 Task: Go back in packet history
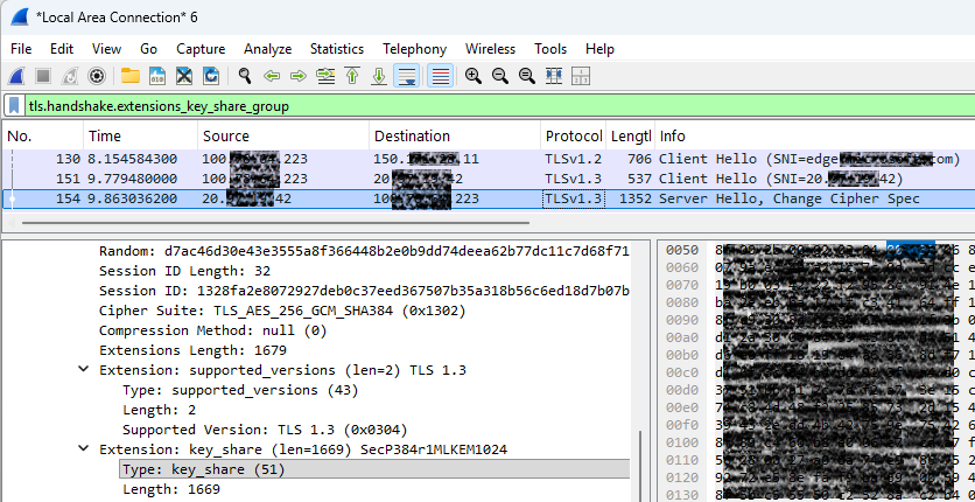272,76
